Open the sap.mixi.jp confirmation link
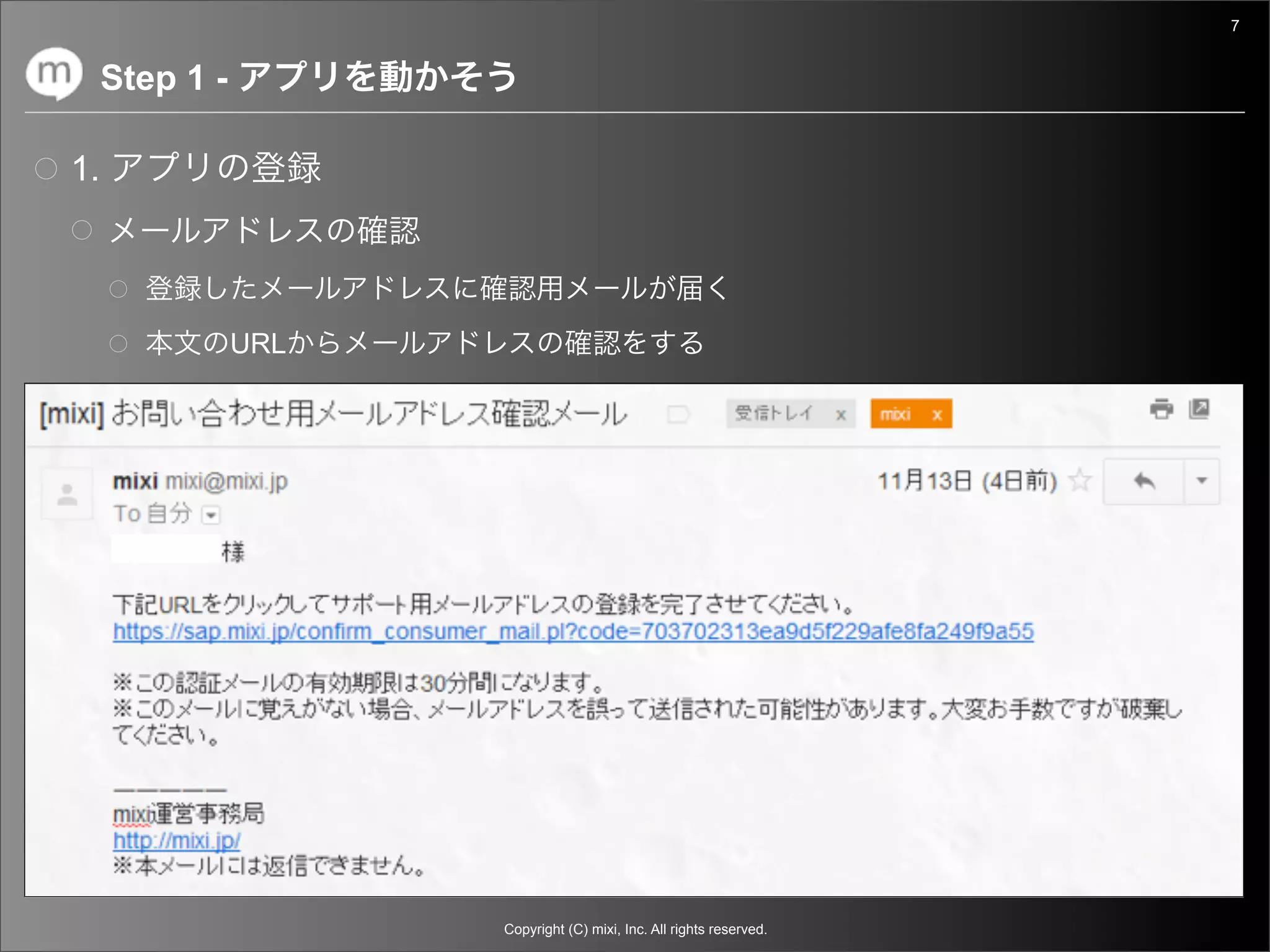 (573, 632)
